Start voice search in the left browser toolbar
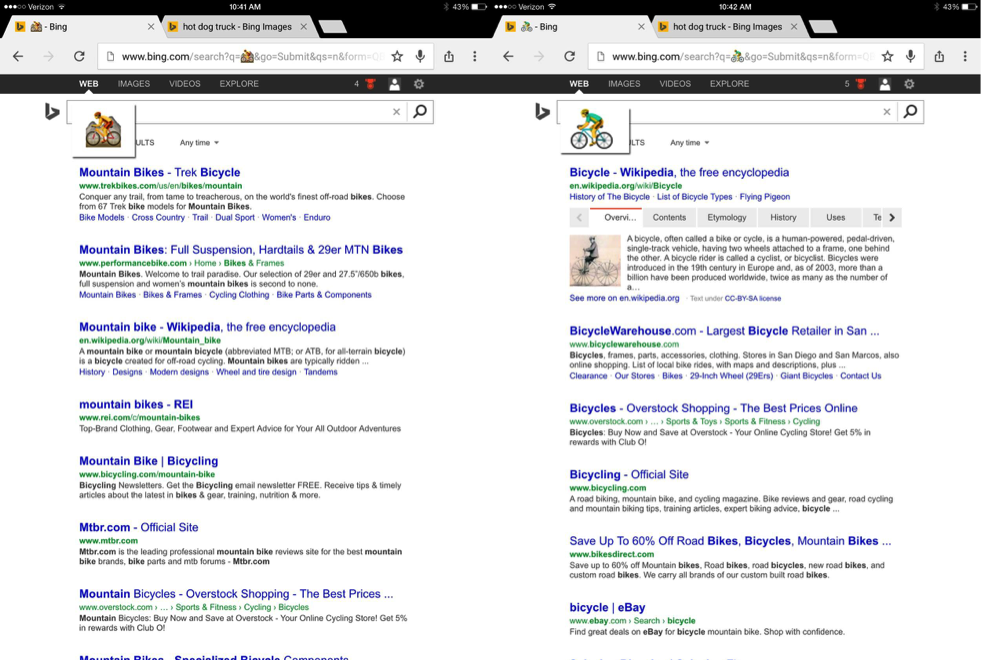The image size is (981, 661). click(x=420, y=56)
